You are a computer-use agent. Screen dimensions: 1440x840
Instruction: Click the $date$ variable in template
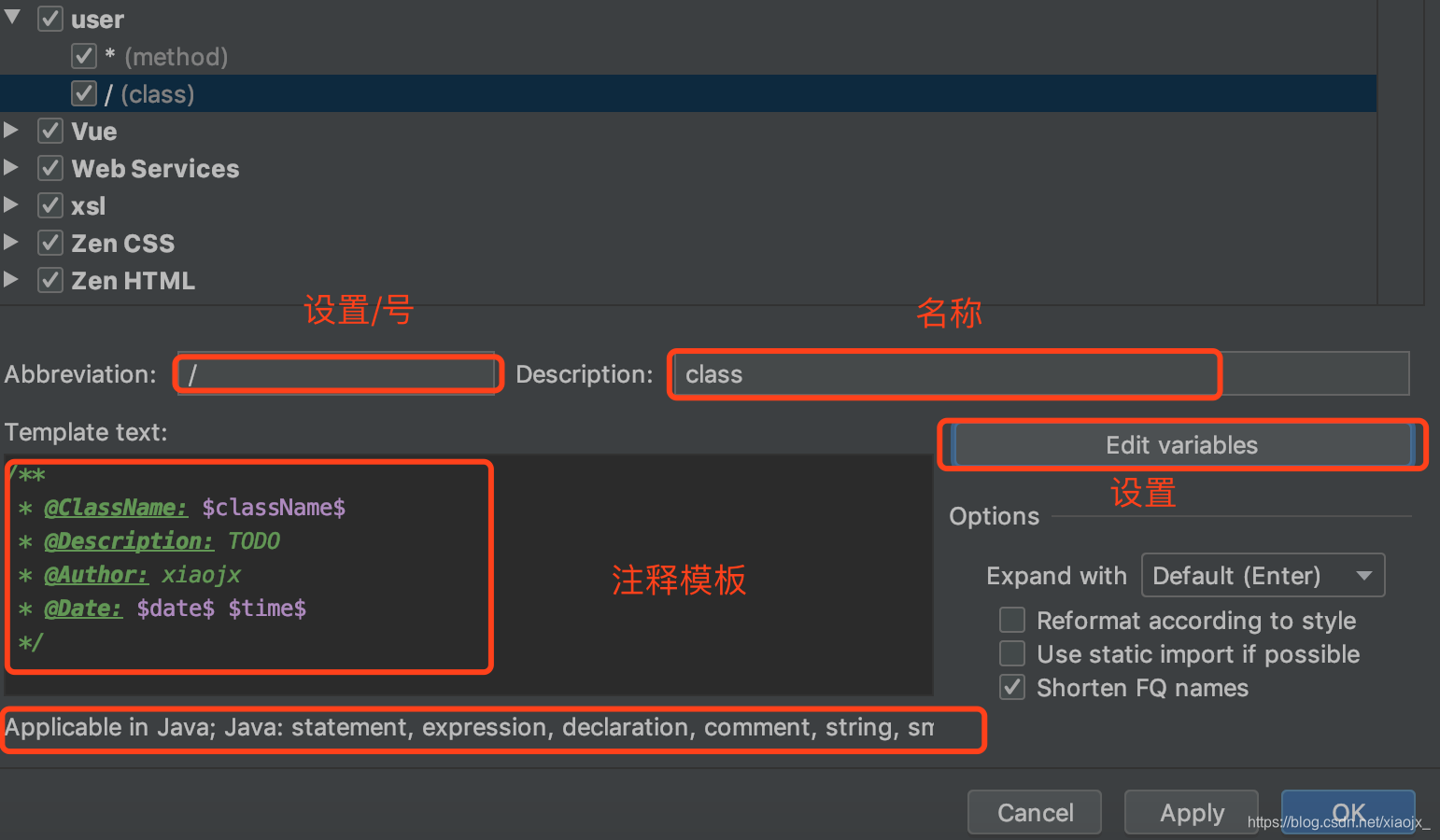(x=176, y=609)
